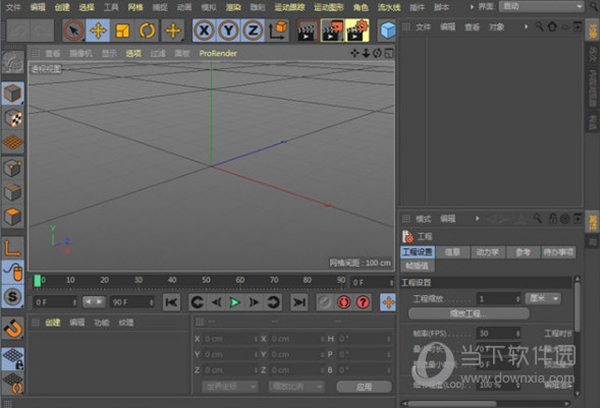Open the 界面 layout dropdown
This screenshot has width=600, height=408.
541,7
